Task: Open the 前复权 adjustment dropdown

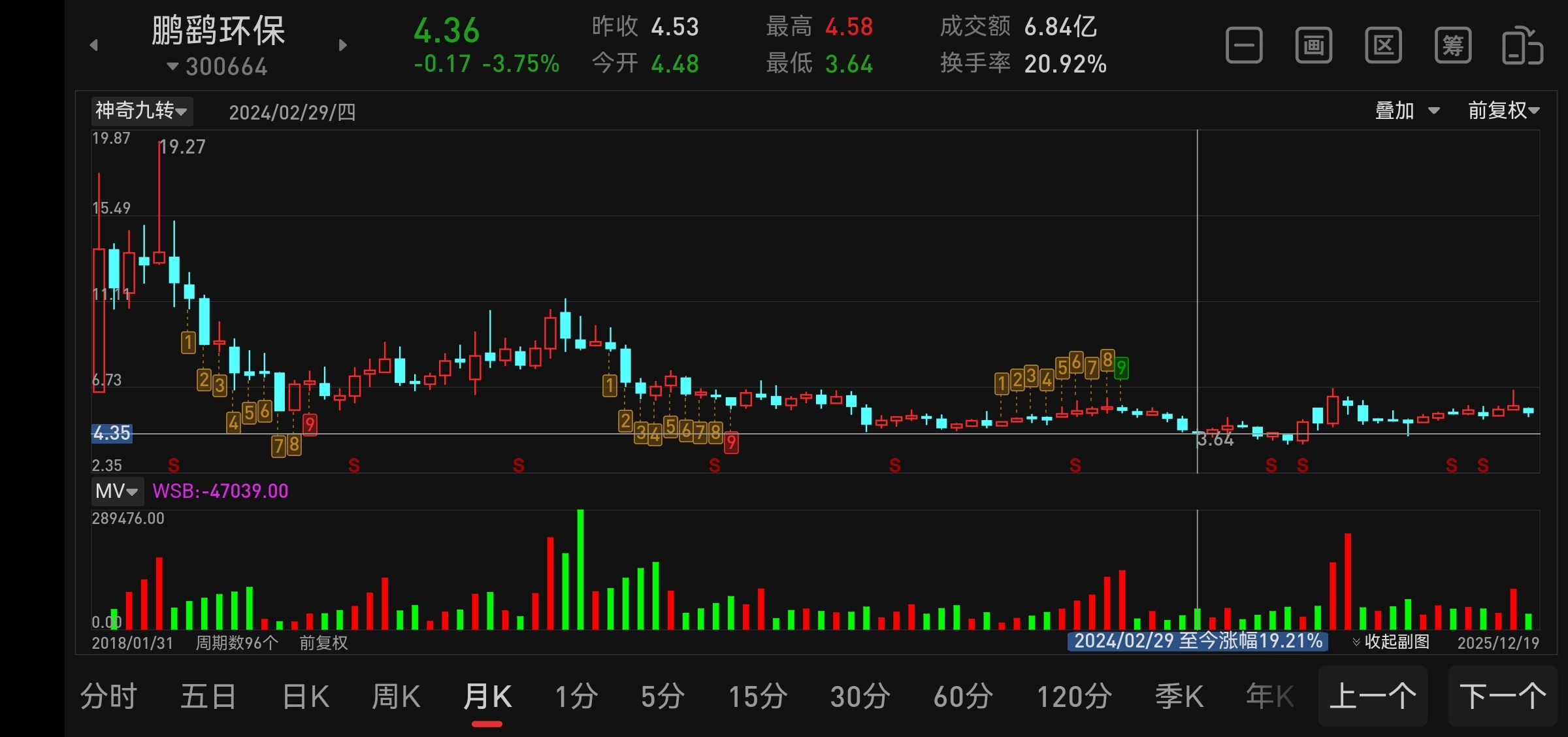Action: click(1503, 110)
